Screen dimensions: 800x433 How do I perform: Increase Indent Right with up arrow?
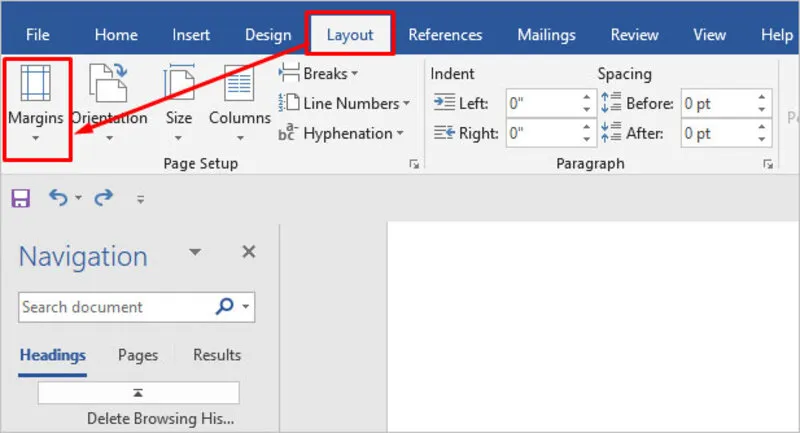(587, 126)
